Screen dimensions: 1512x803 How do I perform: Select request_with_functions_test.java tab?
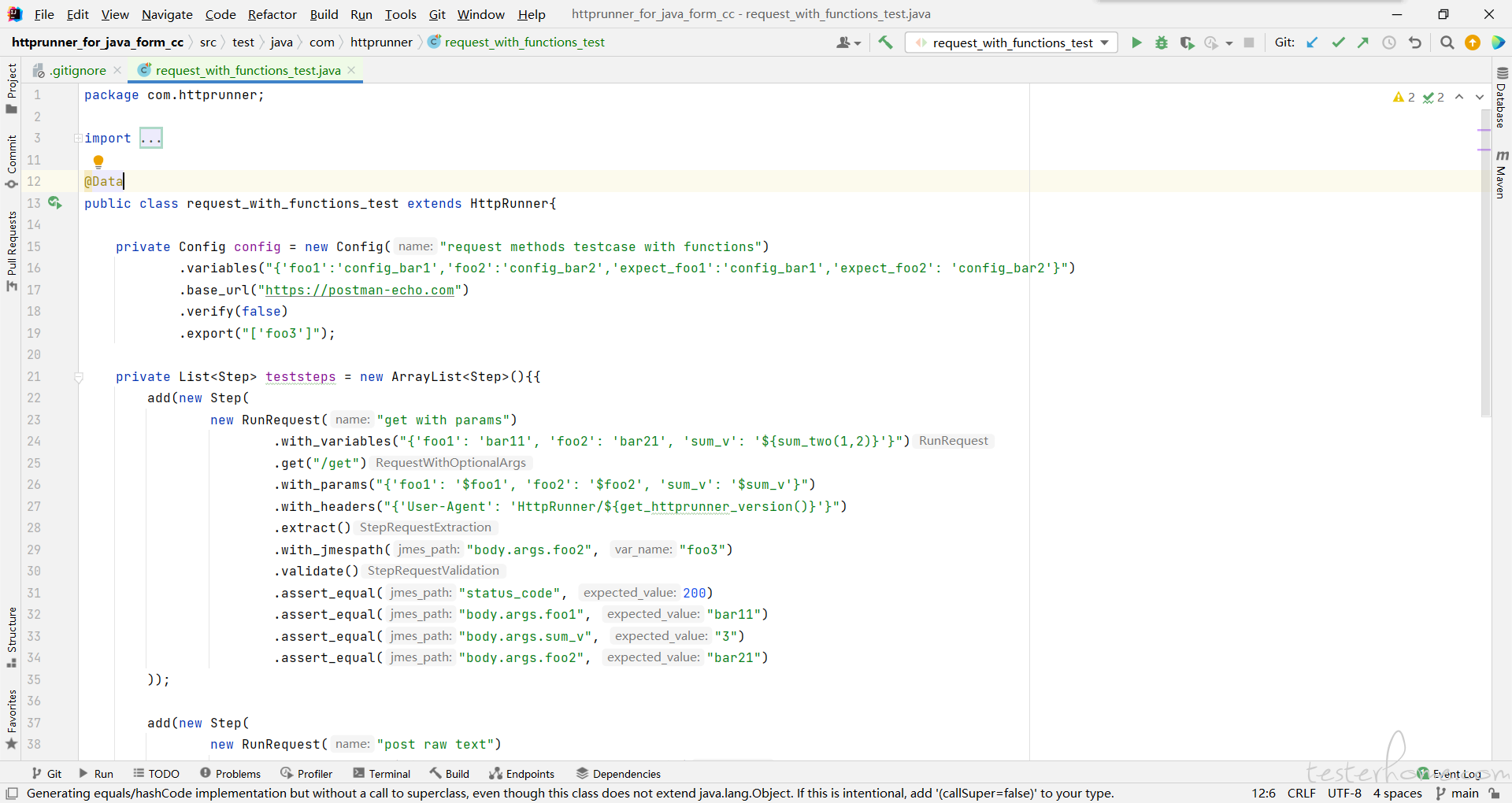click(247, 70)
